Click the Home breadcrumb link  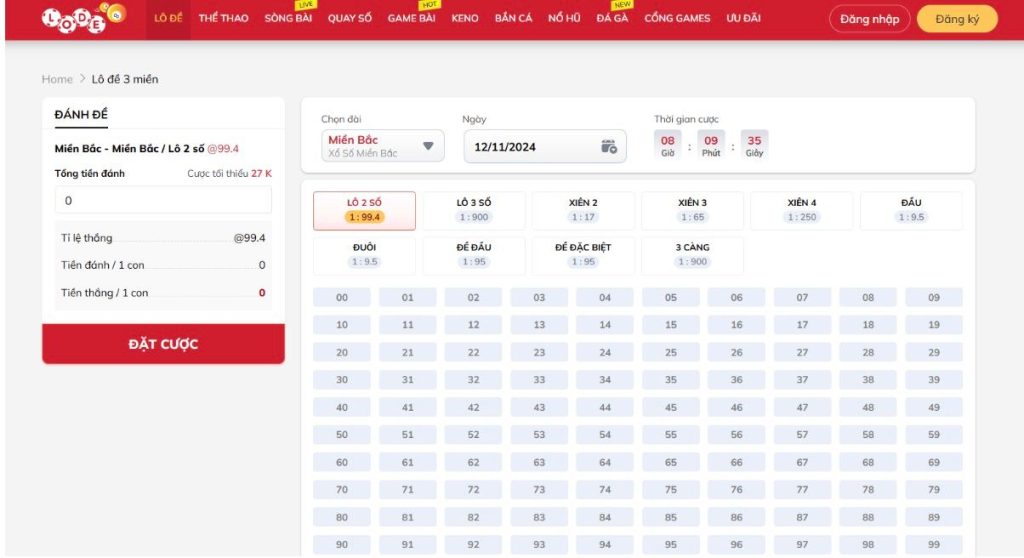coord(57,79)
